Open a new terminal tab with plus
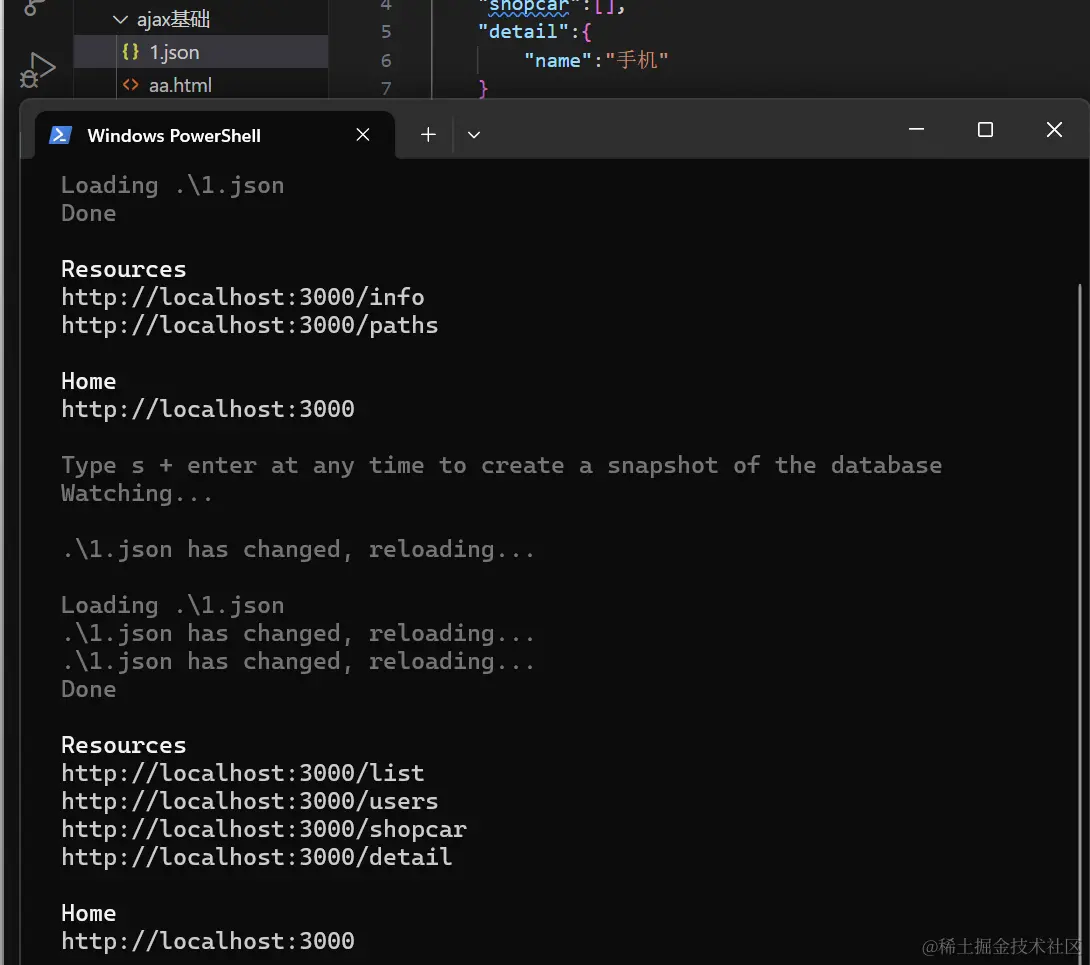Viewport: 1090px width, 965px height. 428,135
